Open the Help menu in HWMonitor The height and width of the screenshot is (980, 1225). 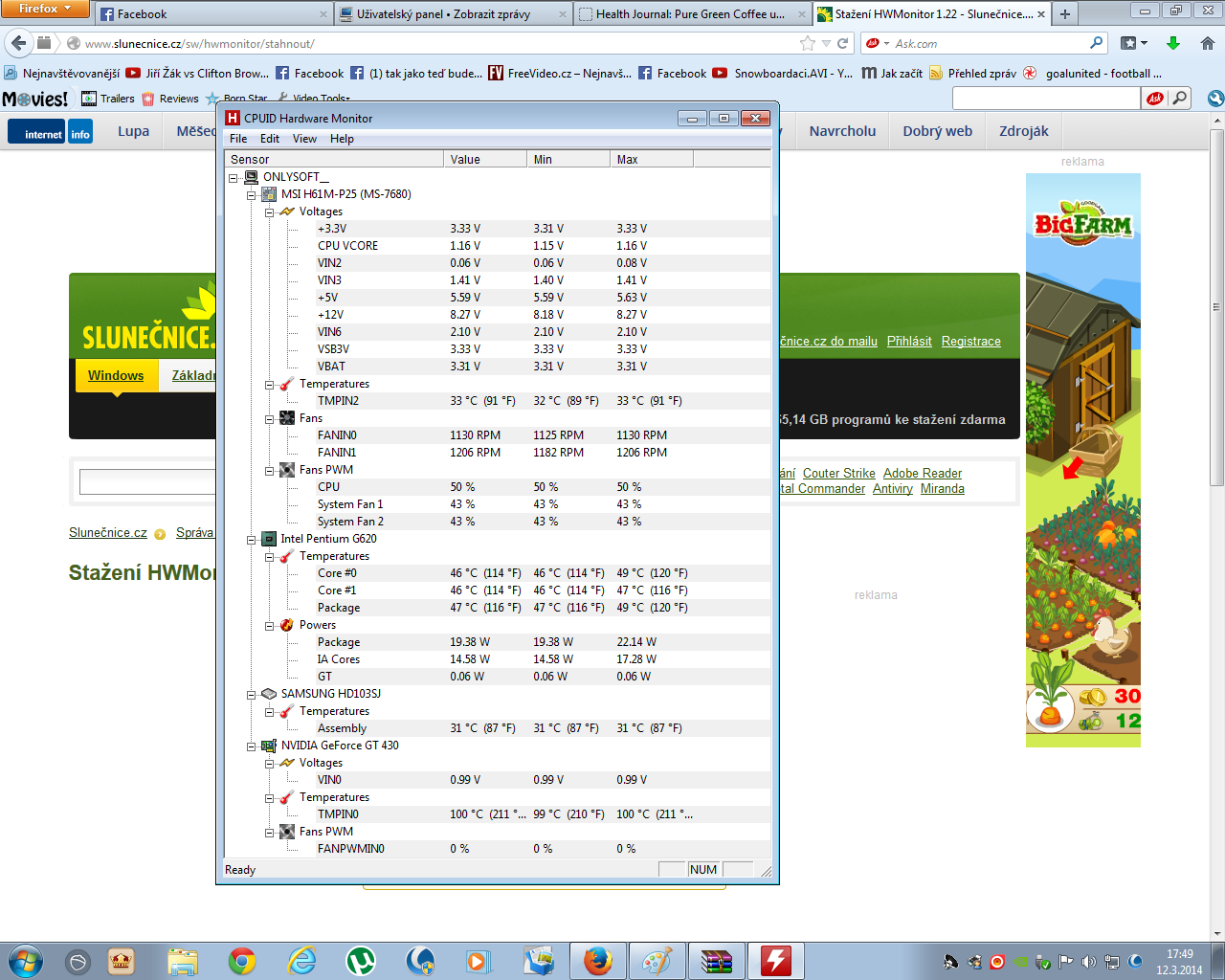(x=342, y=139)
